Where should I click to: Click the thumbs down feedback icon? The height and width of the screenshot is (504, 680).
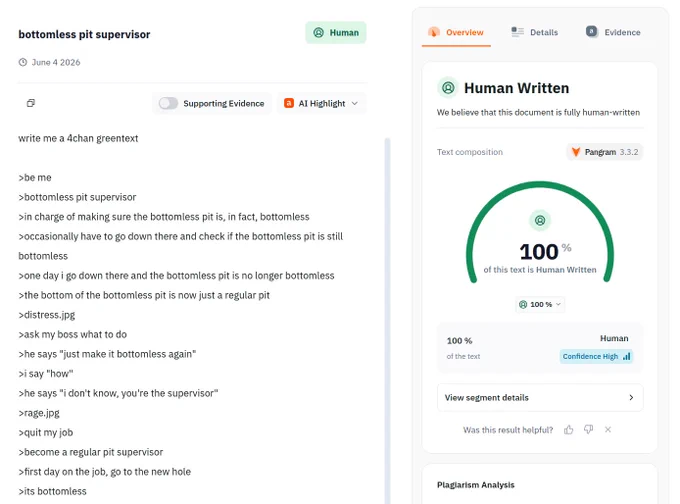tap(588, 429)
